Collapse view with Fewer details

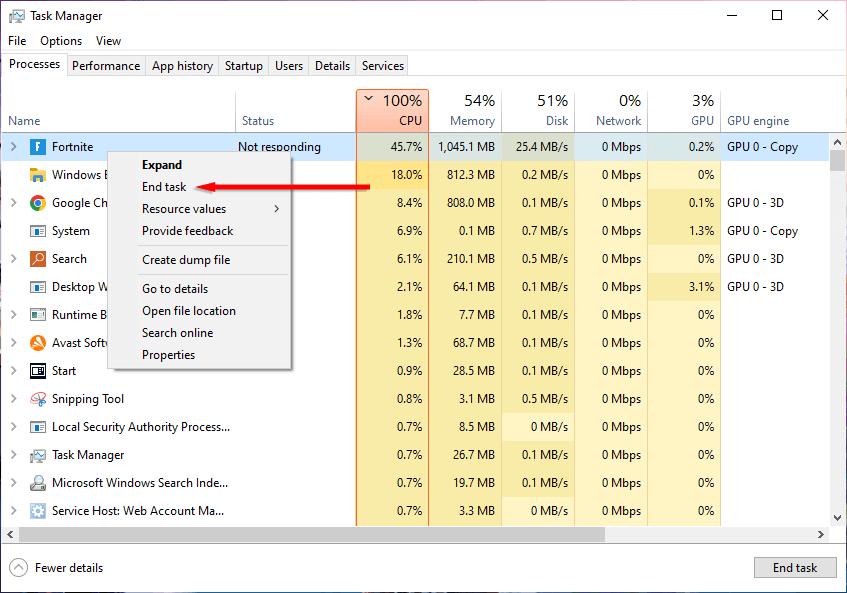(x=58, y=568)
